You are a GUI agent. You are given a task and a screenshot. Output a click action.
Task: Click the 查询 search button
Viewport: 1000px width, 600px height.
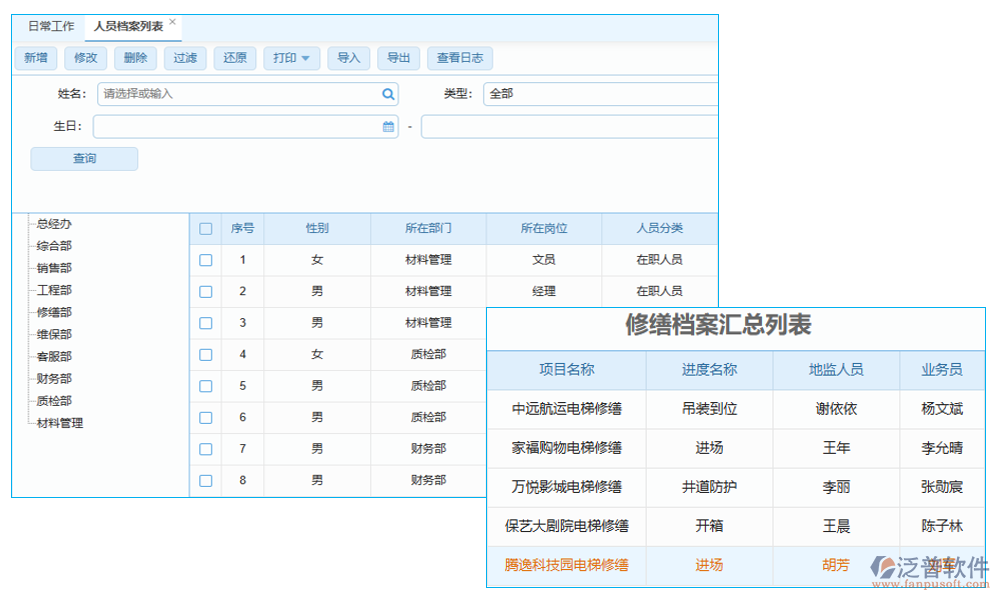point(85,158)
